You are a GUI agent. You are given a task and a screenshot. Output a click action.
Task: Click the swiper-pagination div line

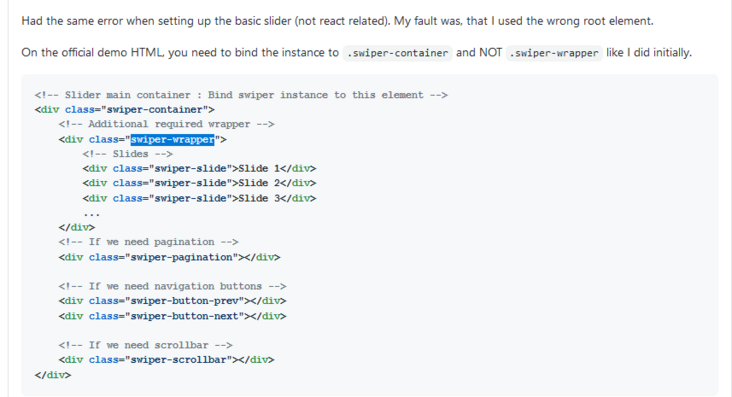169,257
